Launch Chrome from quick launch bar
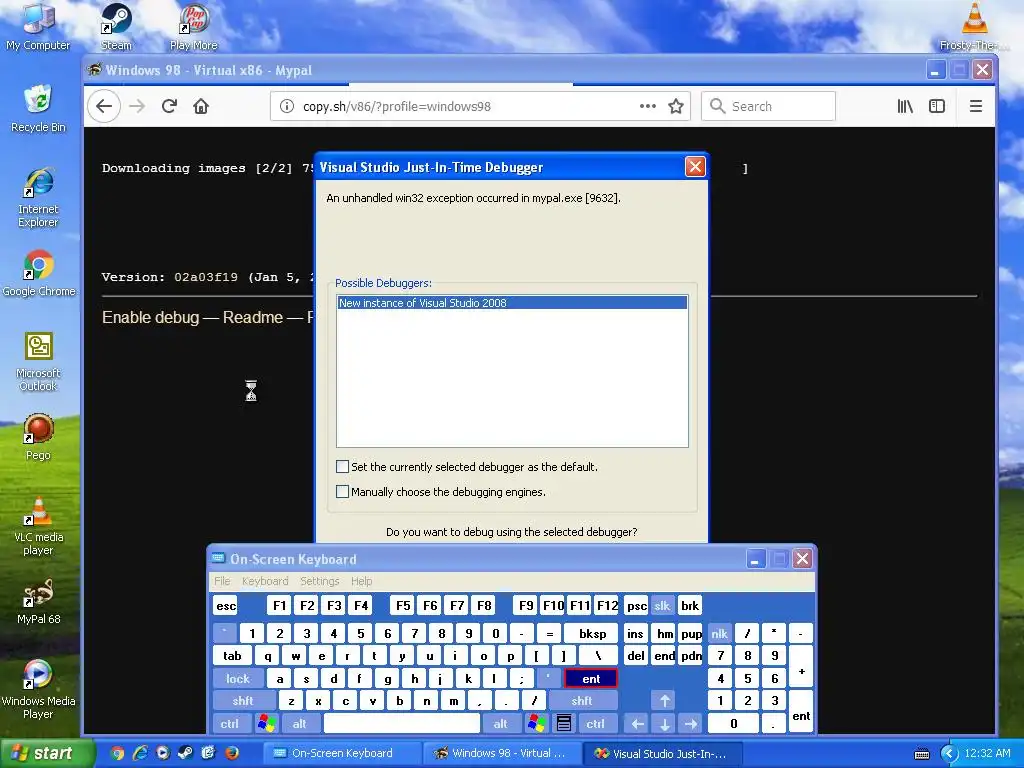The height and width of the screenshot is (768, 1024). point(118,753)
